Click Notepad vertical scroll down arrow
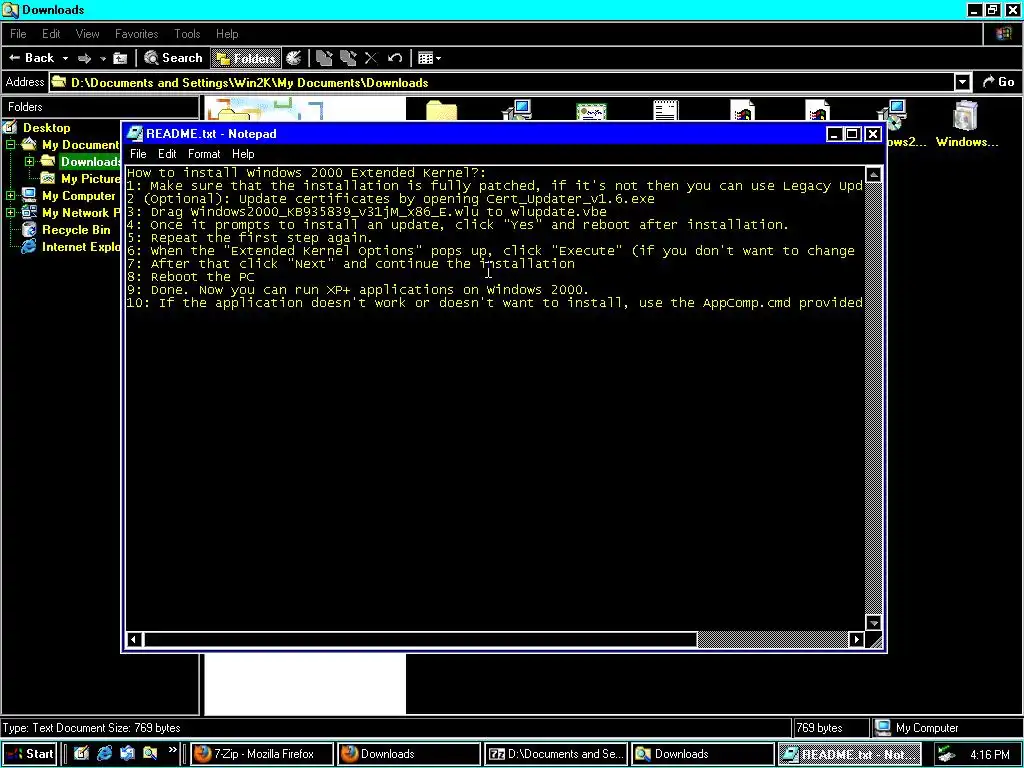The height and width of the screenshot is (768, 1024). pos(873,622)
